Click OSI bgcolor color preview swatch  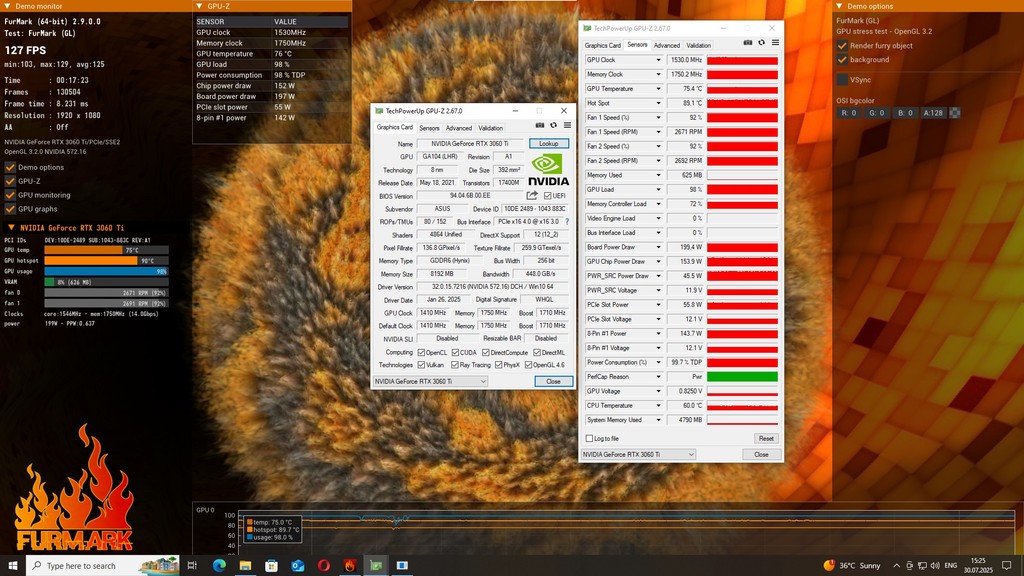955,113
